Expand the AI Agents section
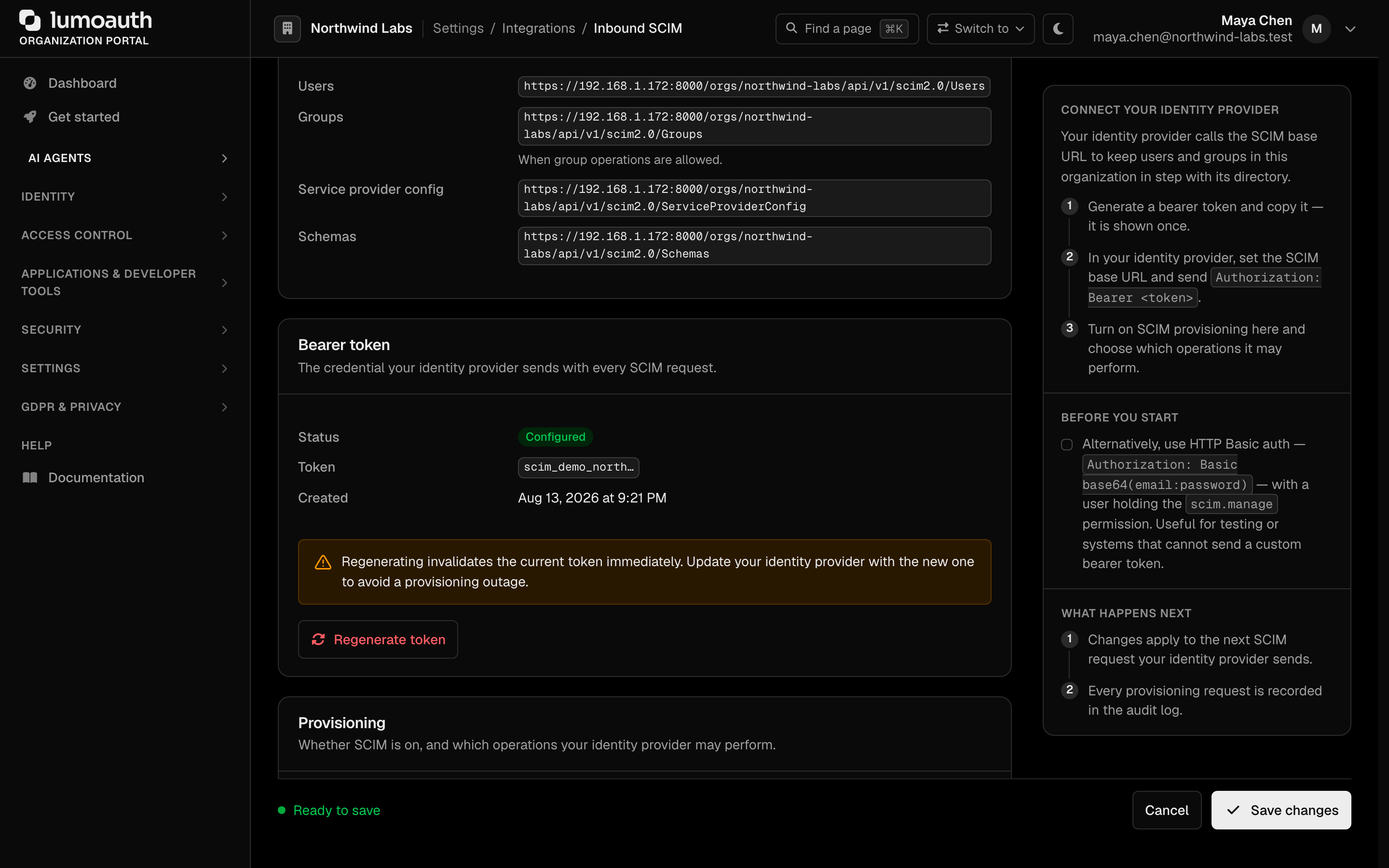The width and height of the screenshot is (1389, 868). pyautogui.click(x=125, y=158)
